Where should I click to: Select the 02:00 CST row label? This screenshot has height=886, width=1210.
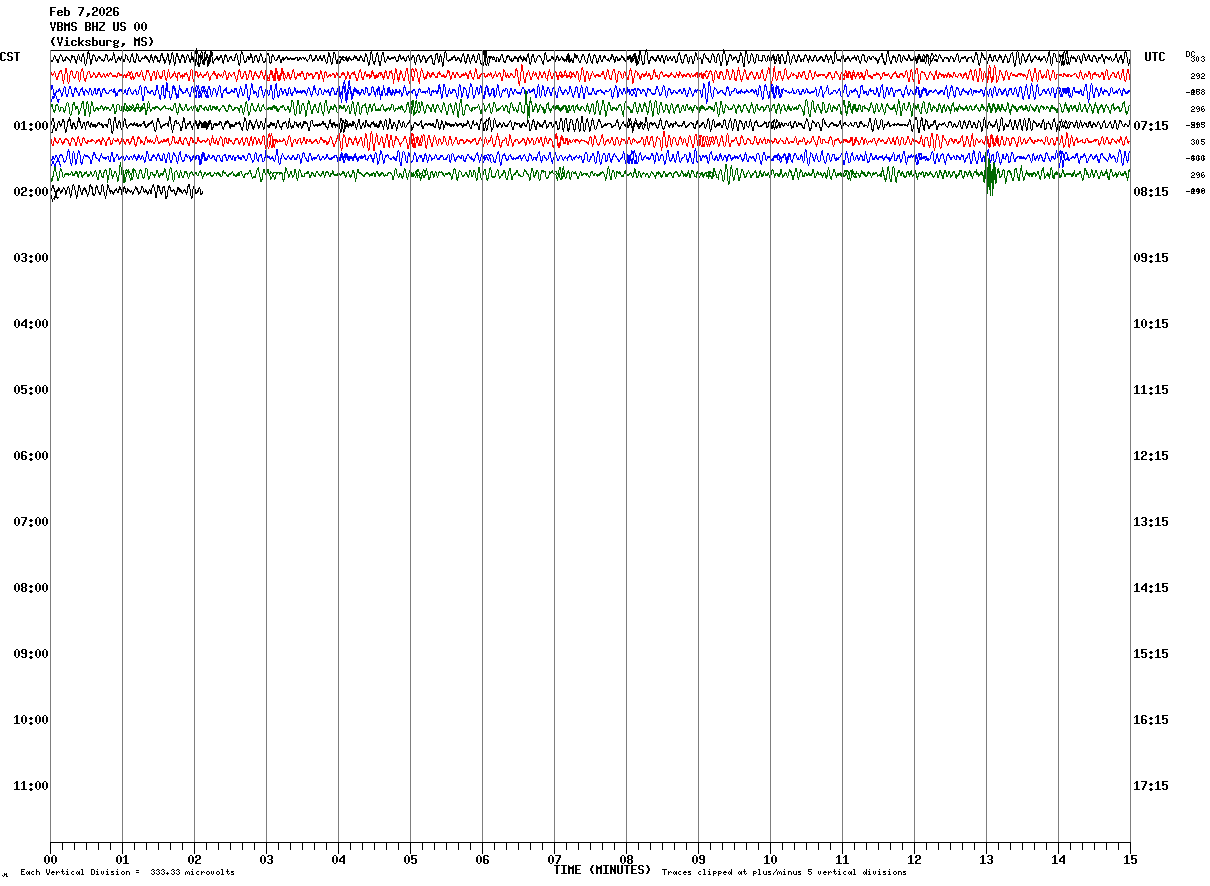[31, 192]
